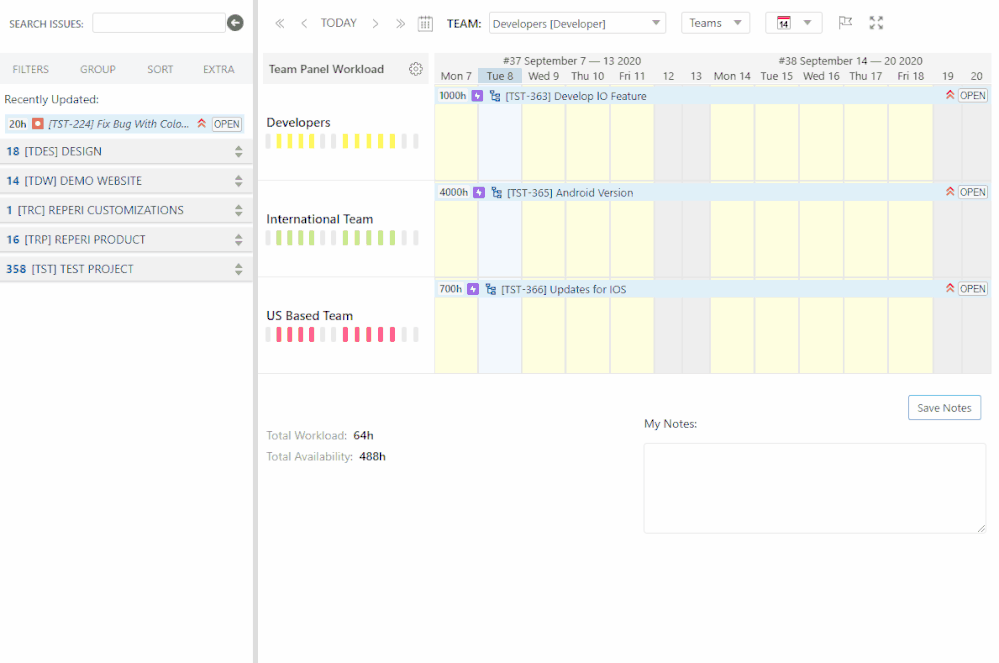
Task: Click hierarchy icon beside TST-363
Action: pos(494,96)
